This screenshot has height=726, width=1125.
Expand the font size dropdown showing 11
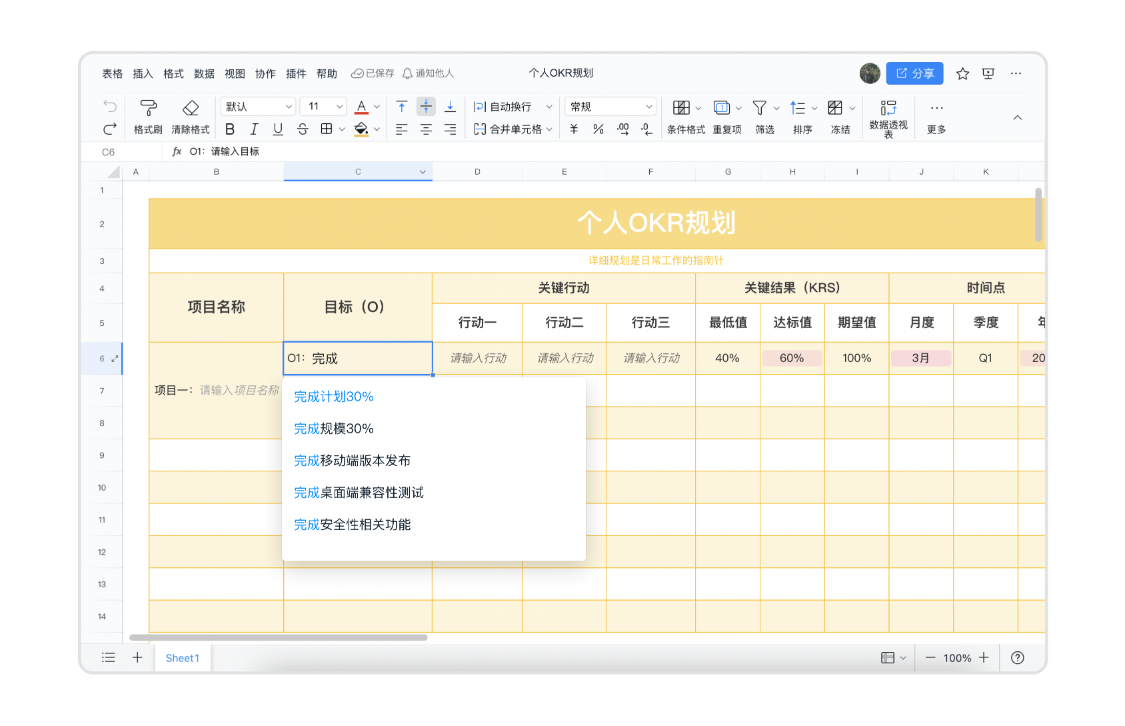click(x=324, y=106)
